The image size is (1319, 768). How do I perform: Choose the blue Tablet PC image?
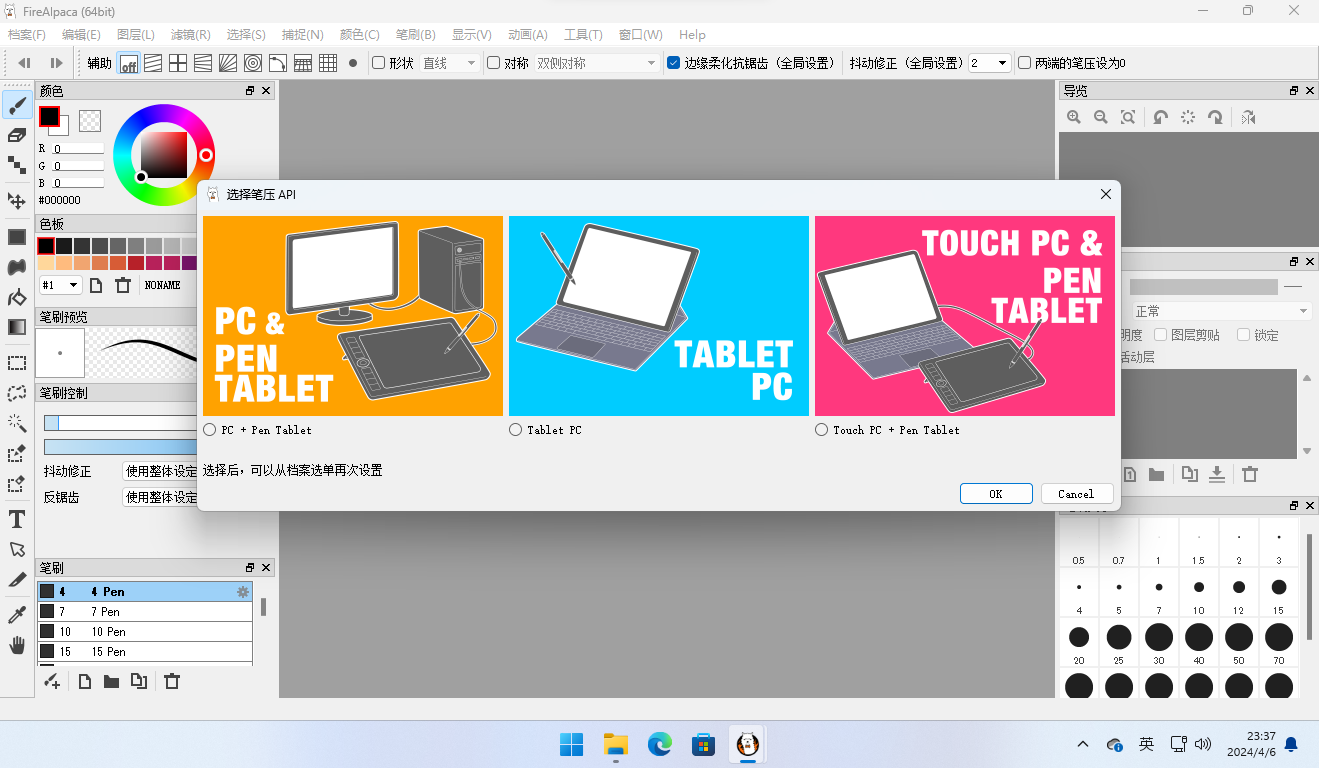coord(659,316)
